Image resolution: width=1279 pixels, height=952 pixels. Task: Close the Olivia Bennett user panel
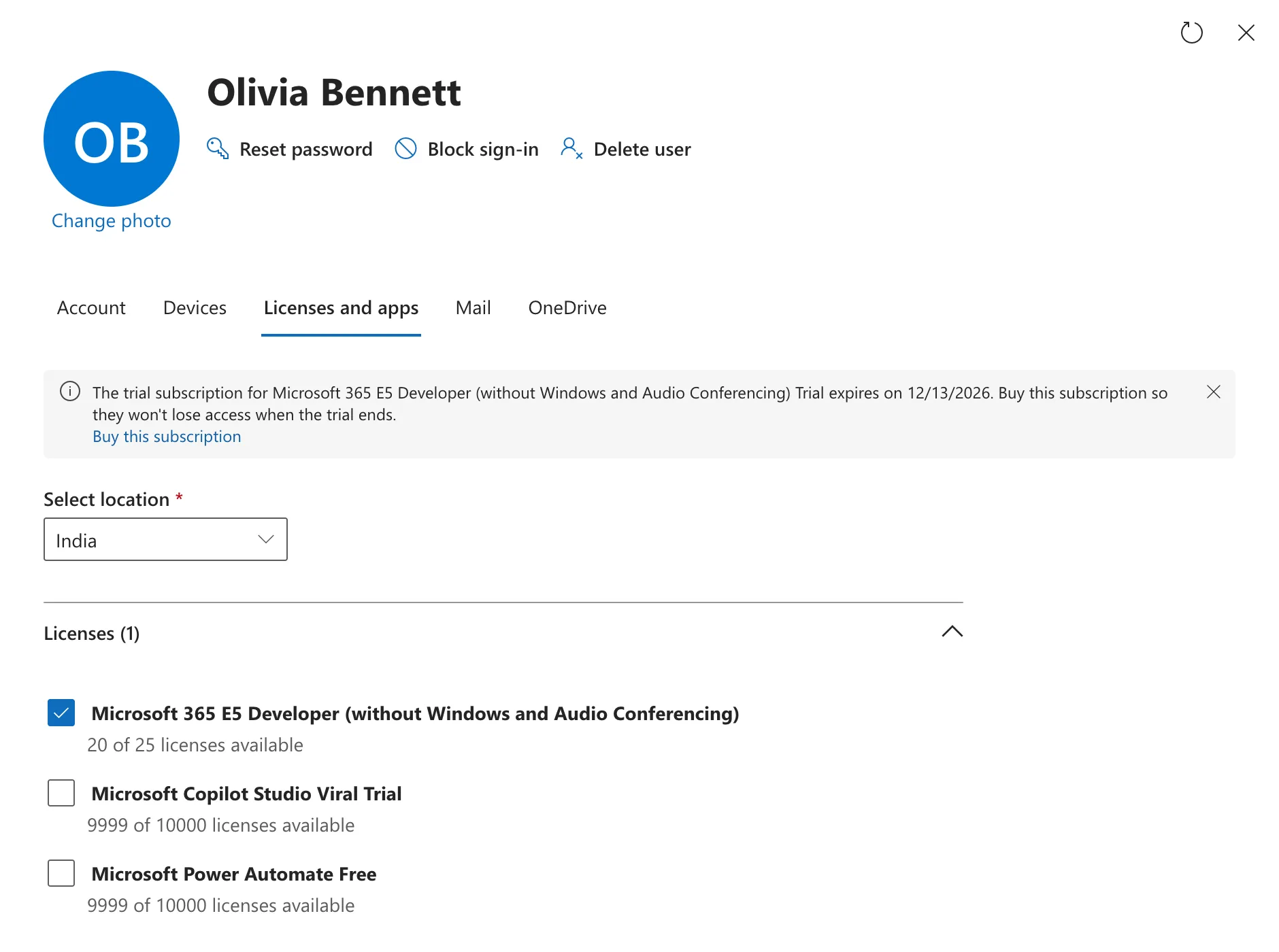click(x=1246, y=33)
